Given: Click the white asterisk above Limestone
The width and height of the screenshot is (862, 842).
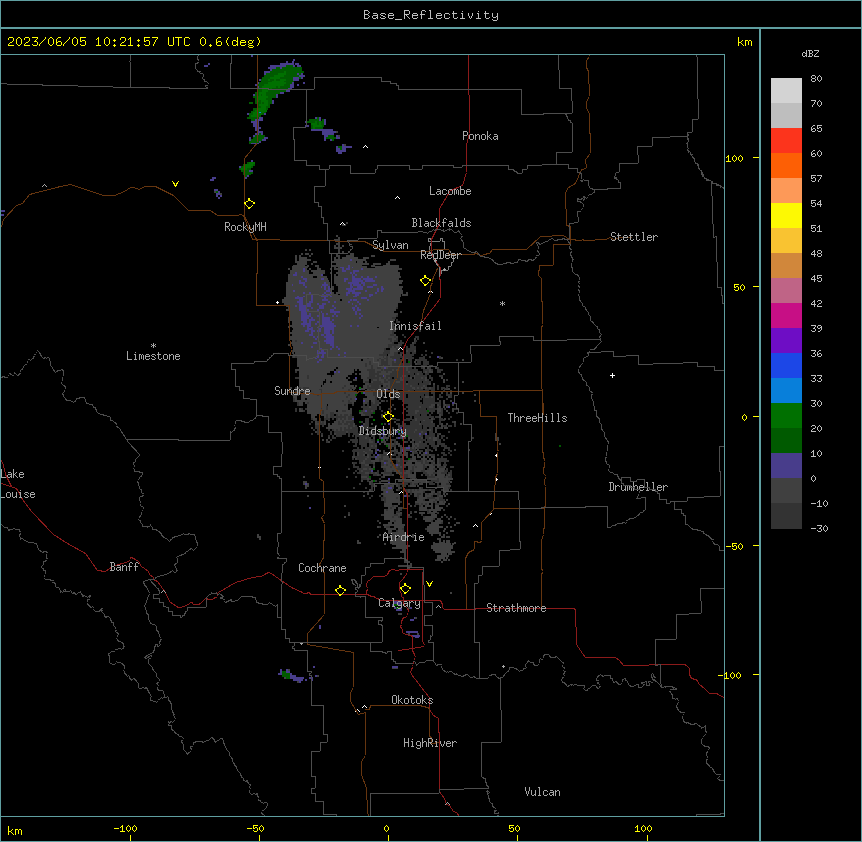Looking at the screenshot, I should tap(153, 346).
